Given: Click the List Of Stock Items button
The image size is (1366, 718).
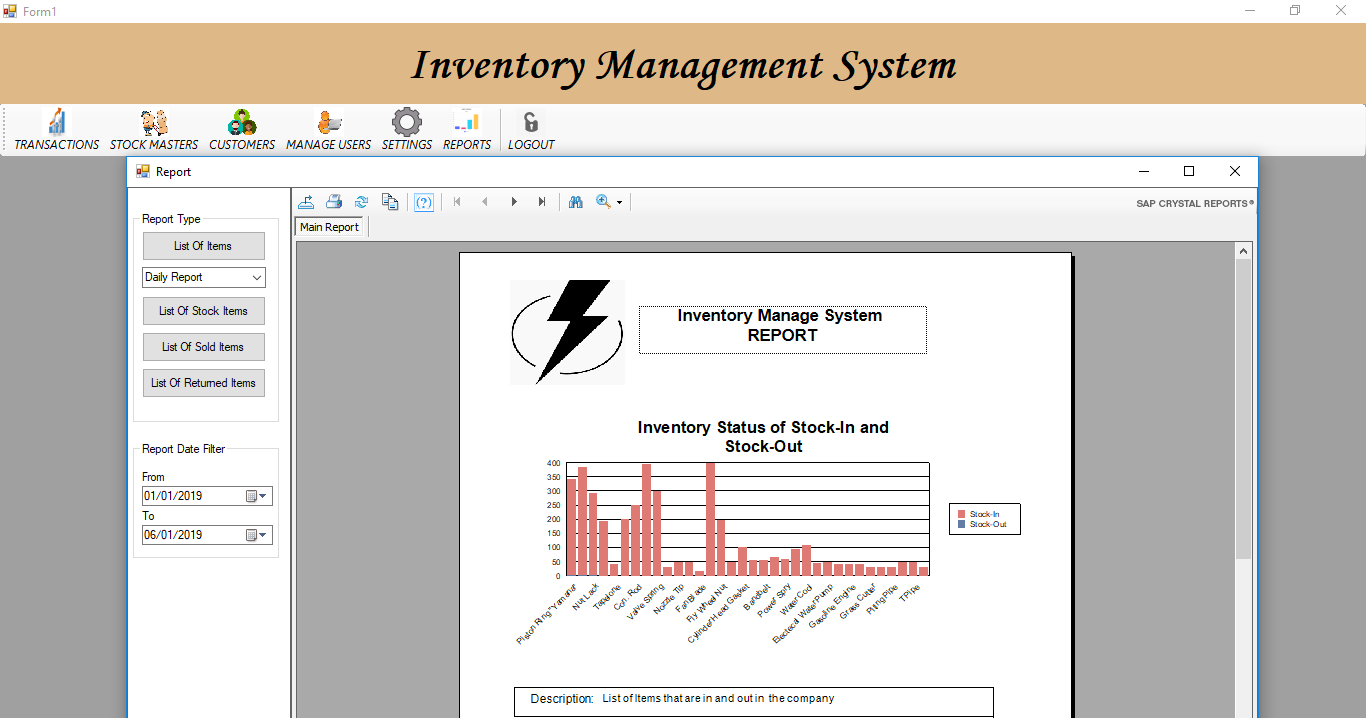Looking at the screenshot, I should (x=204, y=311).
